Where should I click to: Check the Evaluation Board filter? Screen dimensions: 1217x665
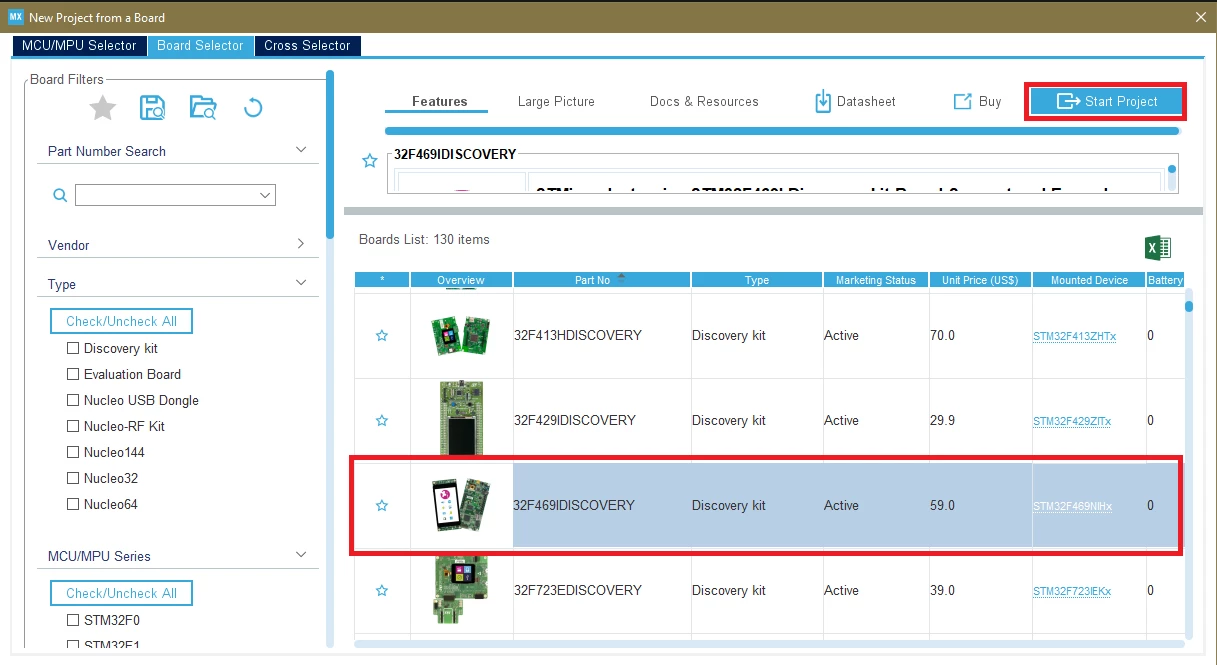coord(73,374)
